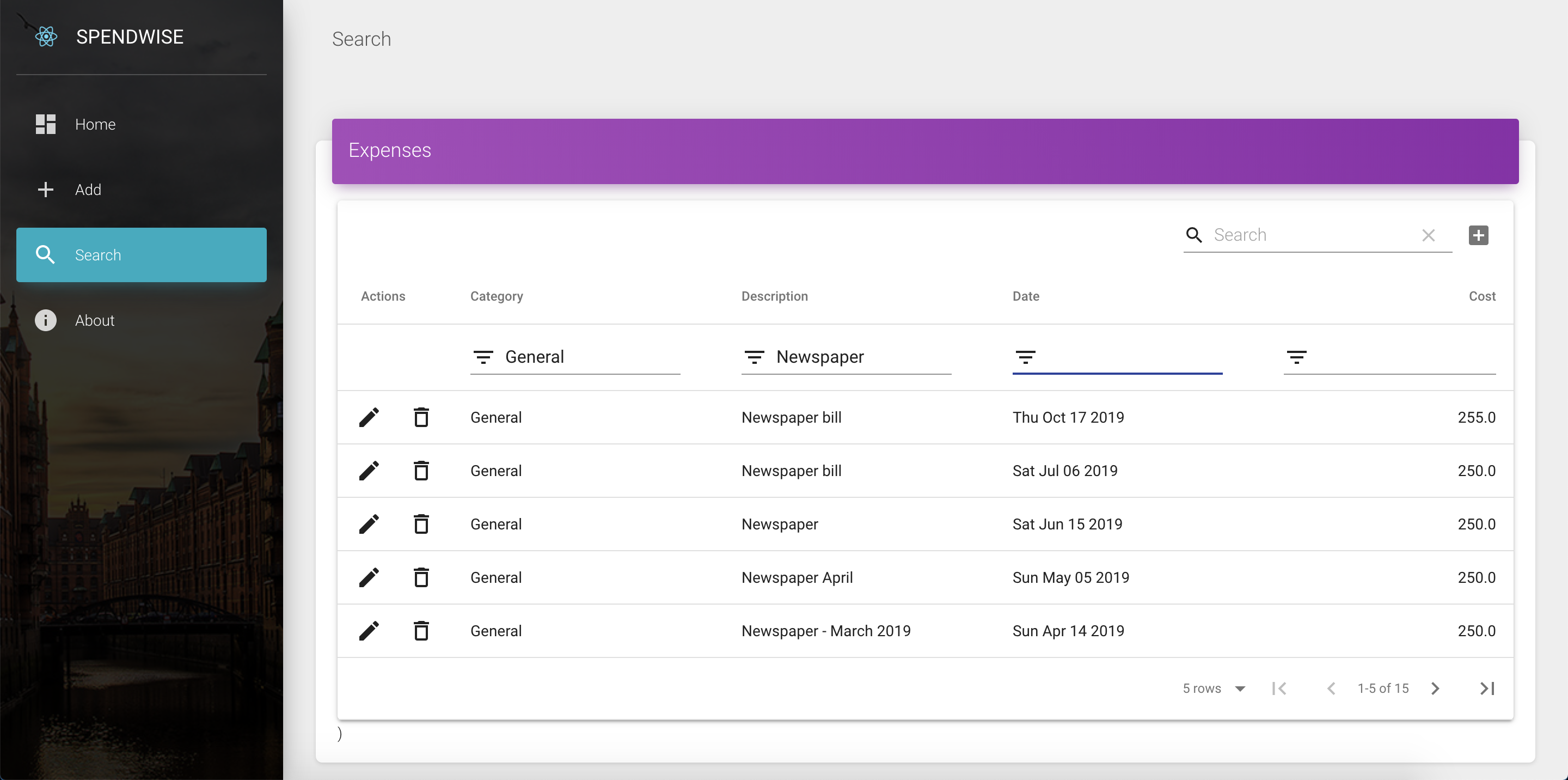
Task: Edit the Thu Oct 17 2019 expense
Action: [369, 418]
